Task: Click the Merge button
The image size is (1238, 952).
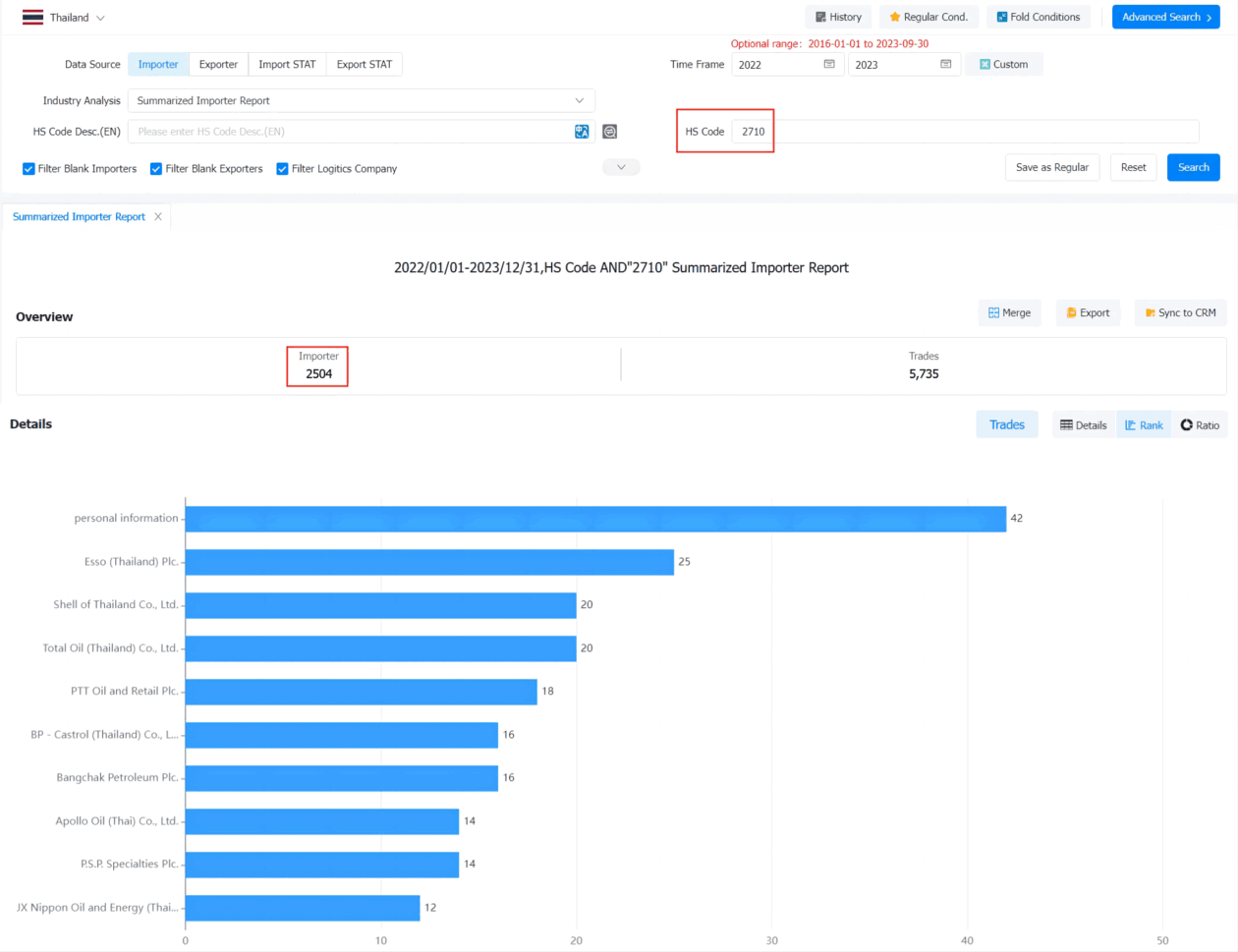Action: (1010, 313)
